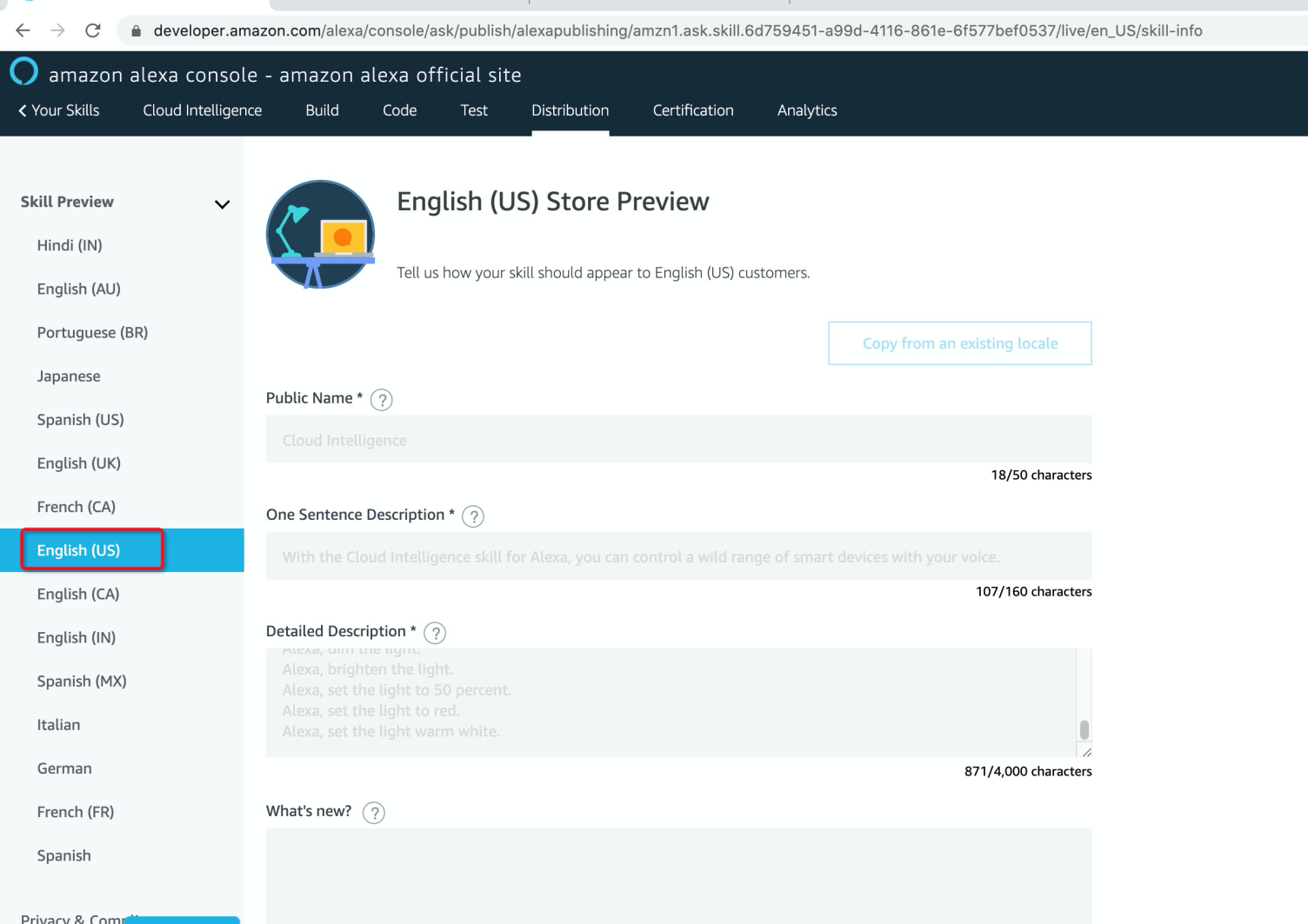Switch to the Code tab

pos(400,110)
